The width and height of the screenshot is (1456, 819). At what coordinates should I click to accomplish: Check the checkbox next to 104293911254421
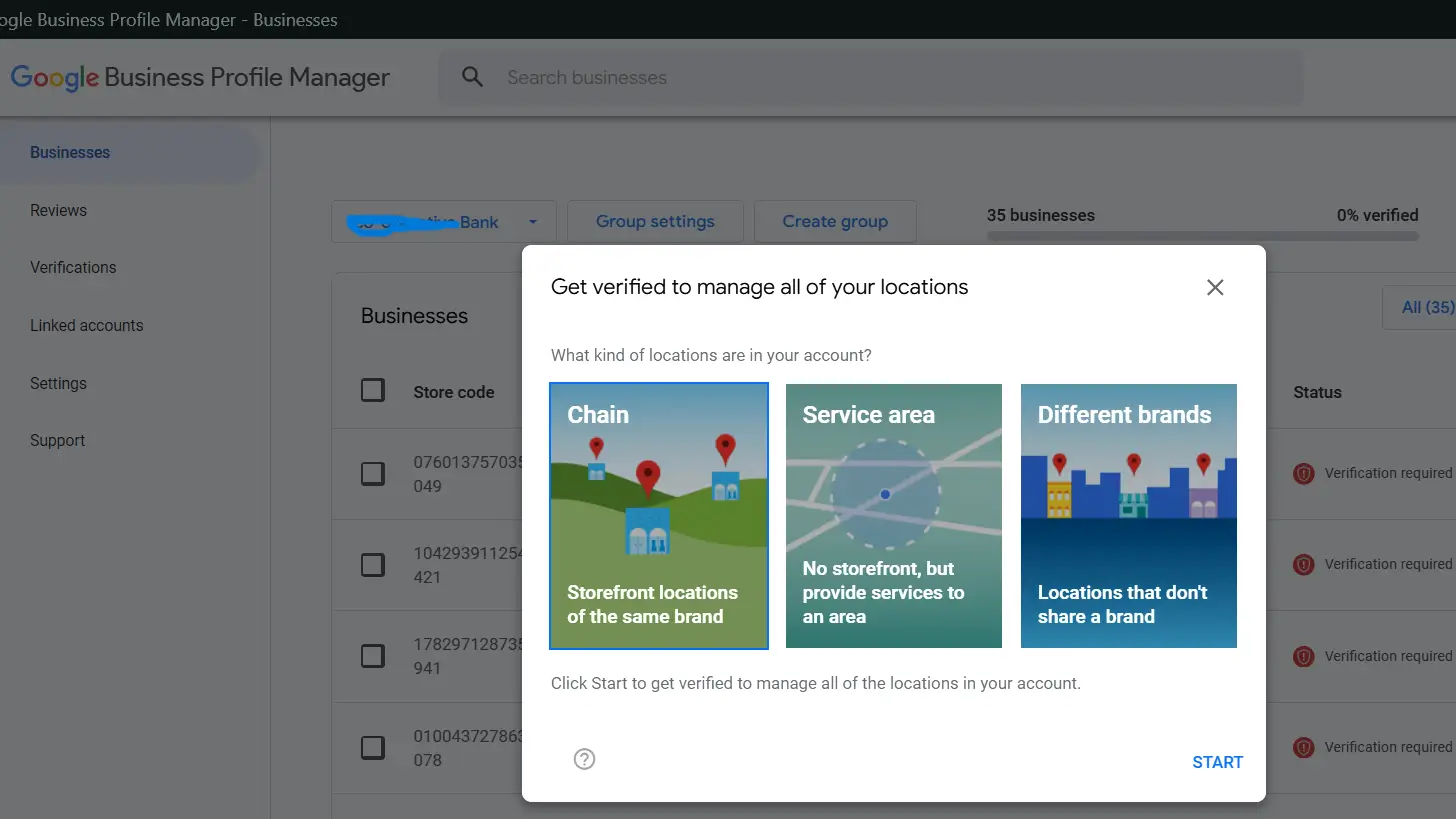point(373,565)
